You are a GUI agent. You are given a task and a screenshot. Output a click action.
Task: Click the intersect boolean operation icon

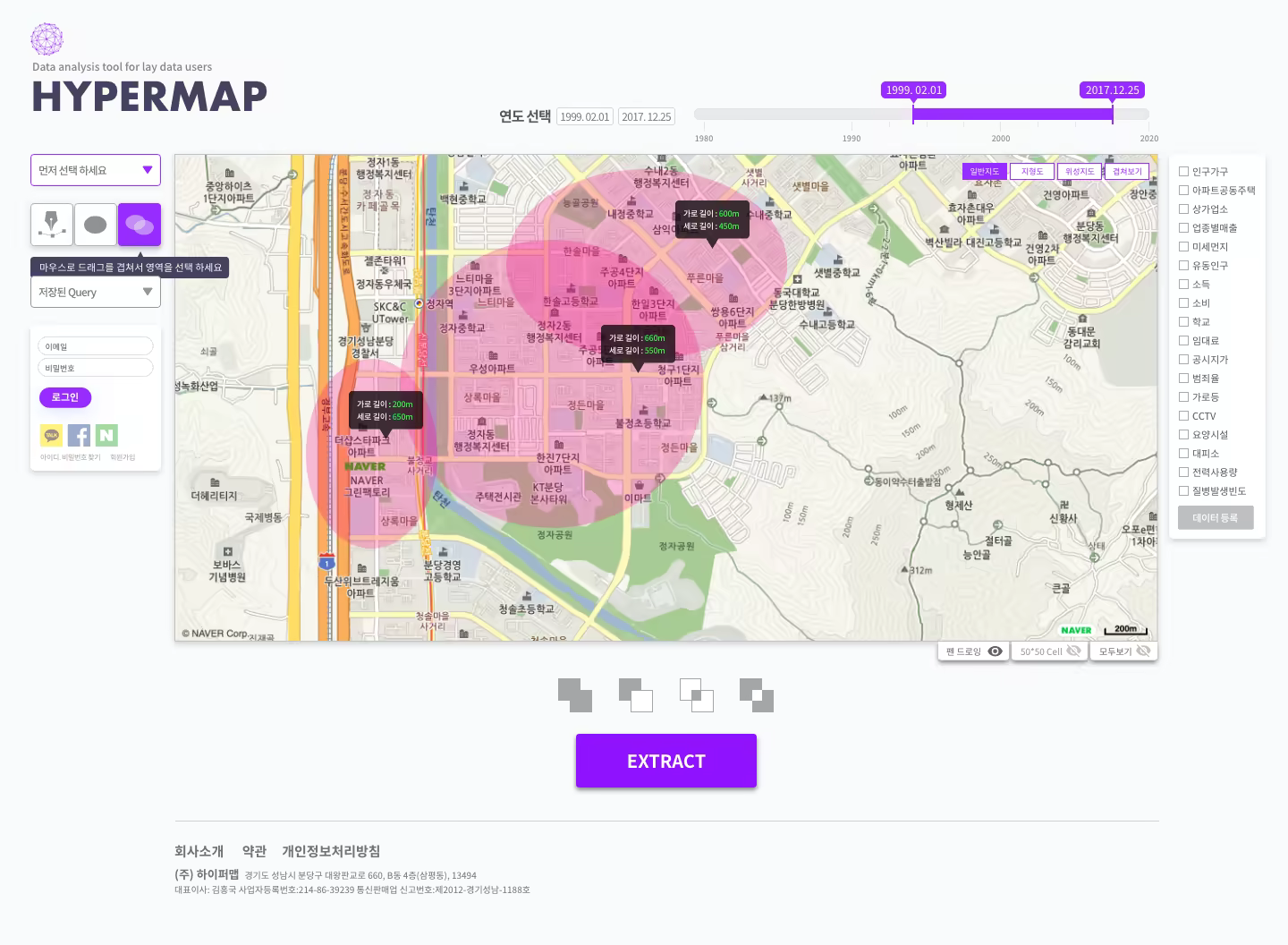click(x=696, y=695)
